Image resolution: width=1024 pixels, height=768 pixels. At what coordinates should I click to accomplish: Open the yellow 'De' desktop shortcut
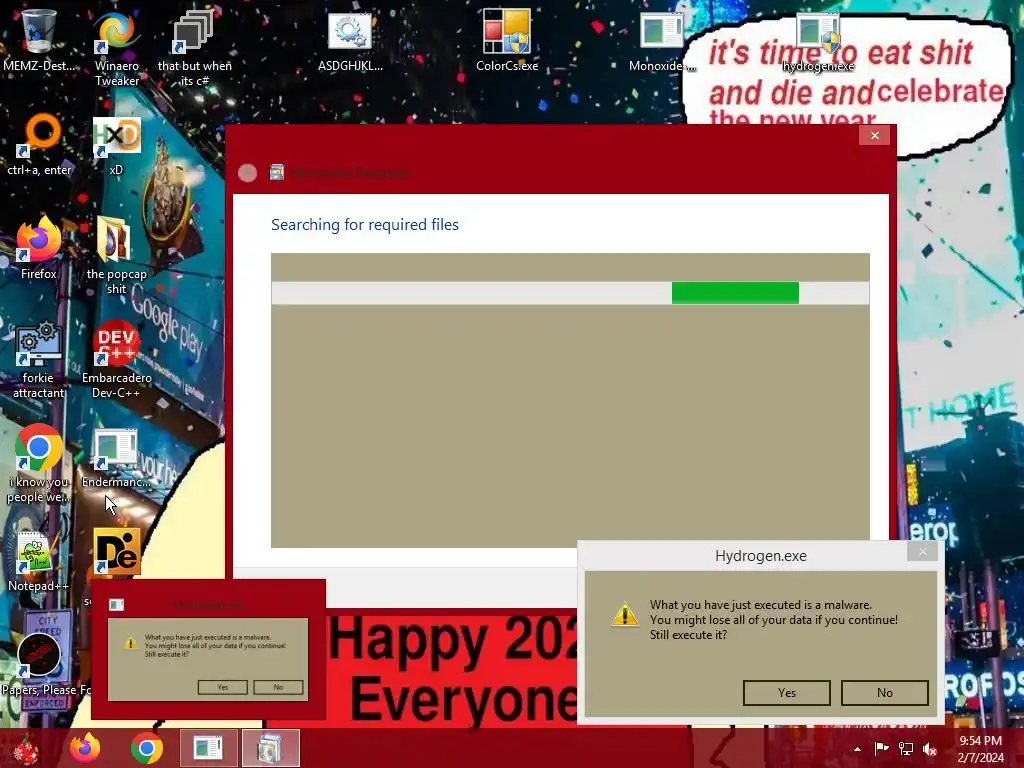coord(116,552)
